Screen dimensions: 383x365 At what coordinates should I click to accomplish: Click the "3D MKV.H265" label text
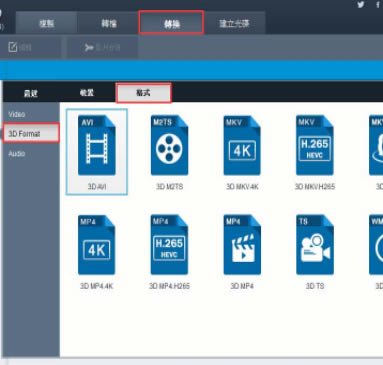point(315,187)
